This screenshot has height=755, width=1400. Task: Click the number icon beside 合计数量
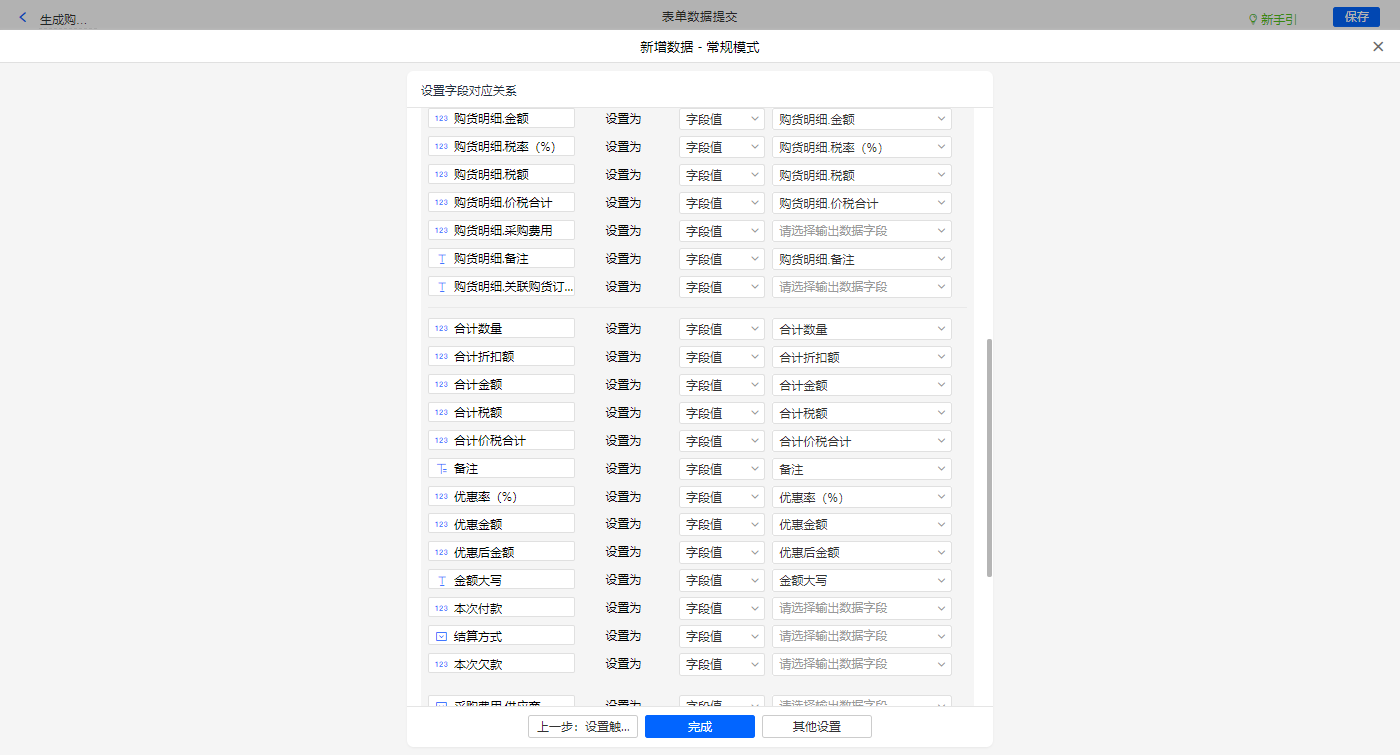point(441,329)
